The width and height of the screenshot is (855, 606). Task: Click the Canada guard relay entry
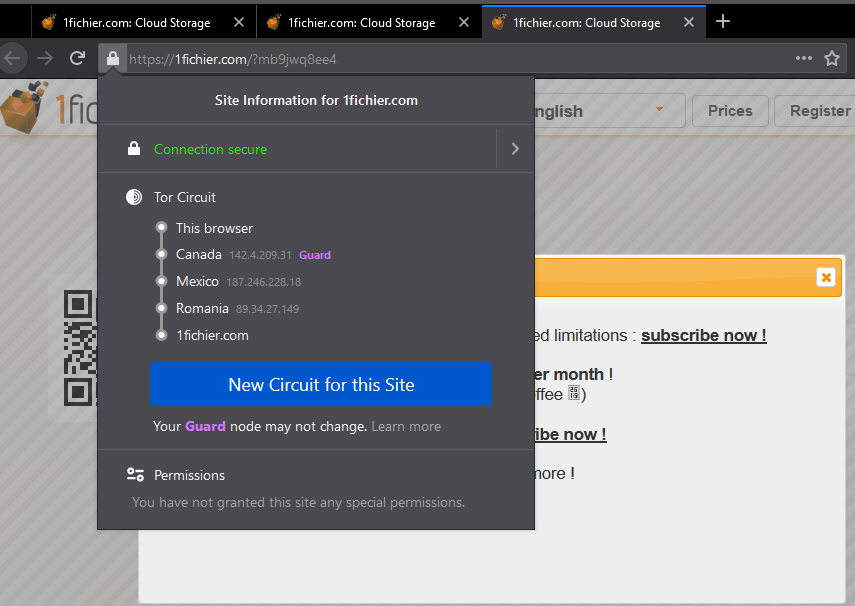[x=254, y=255]
